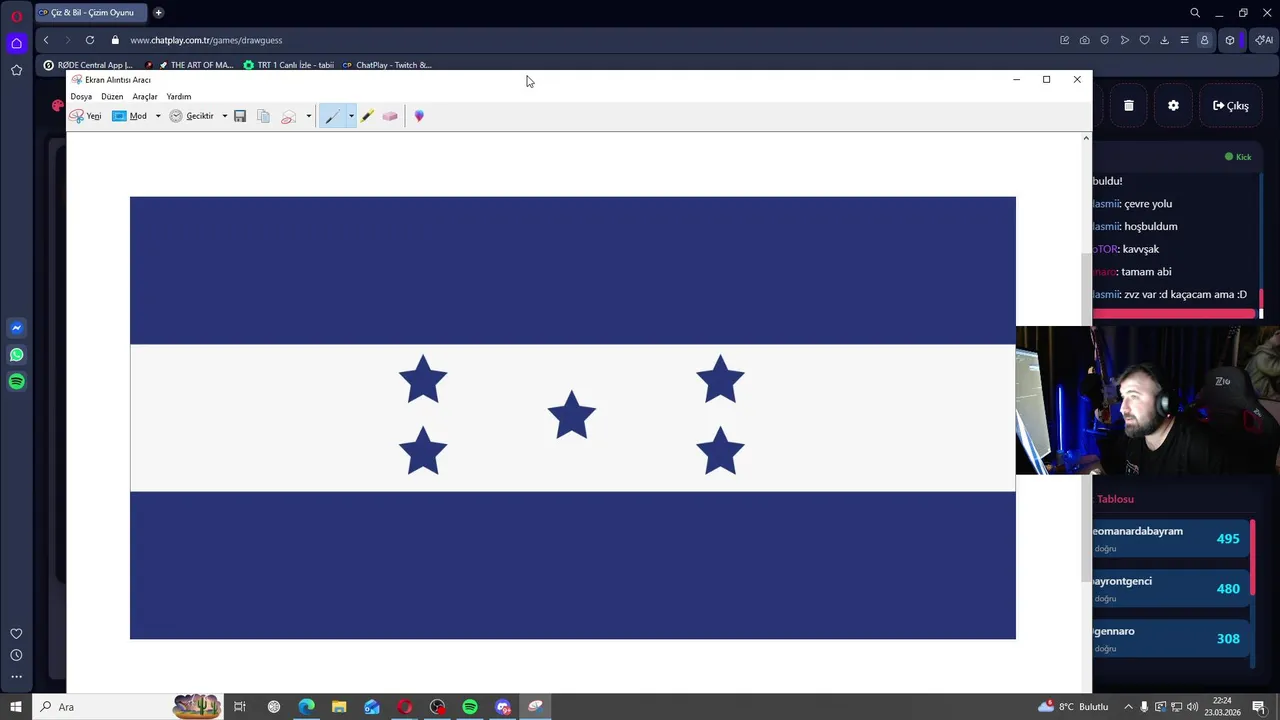Viewport: 1280px width, 720px height.
Task: Open TRT 1 Canlı İzle bookmark
Action: coord(289,65)
